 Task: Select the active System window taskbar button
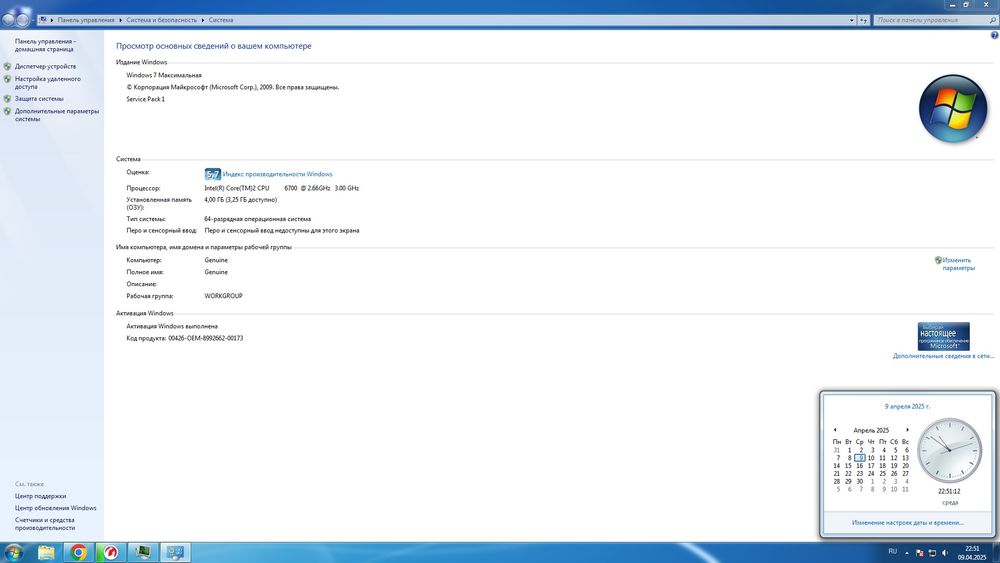(x=176, y=552)
